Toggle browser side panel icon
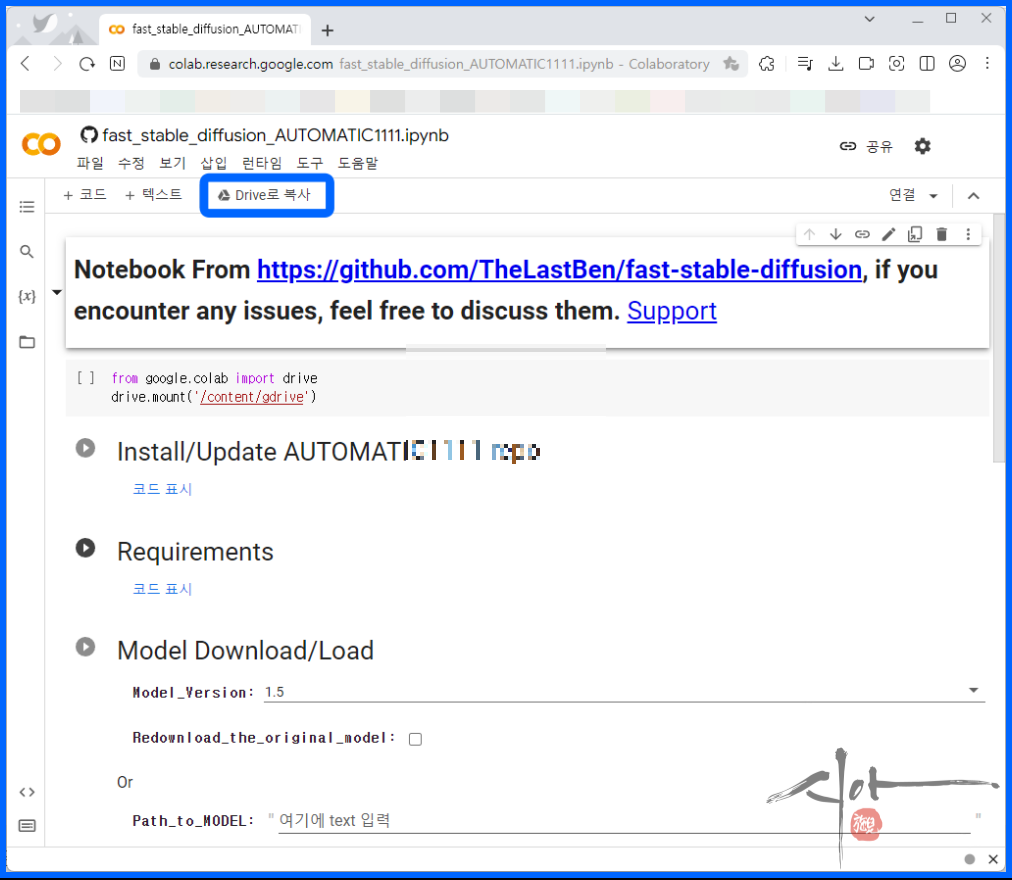 (x=927, y=63)
